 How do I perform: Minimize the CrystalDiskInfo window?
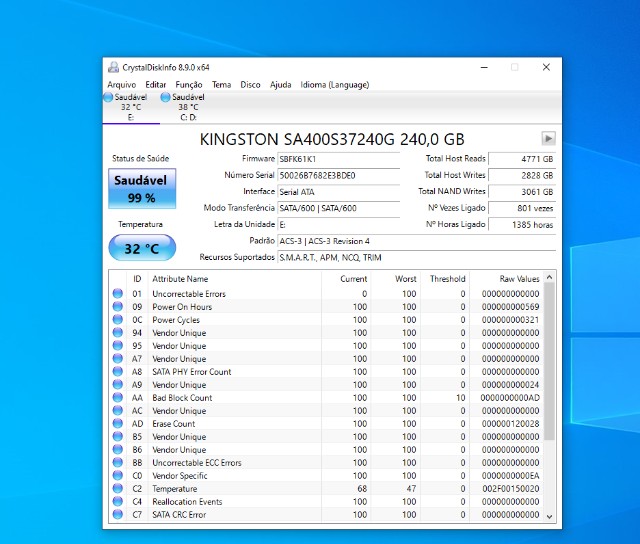tap(484, 67)
